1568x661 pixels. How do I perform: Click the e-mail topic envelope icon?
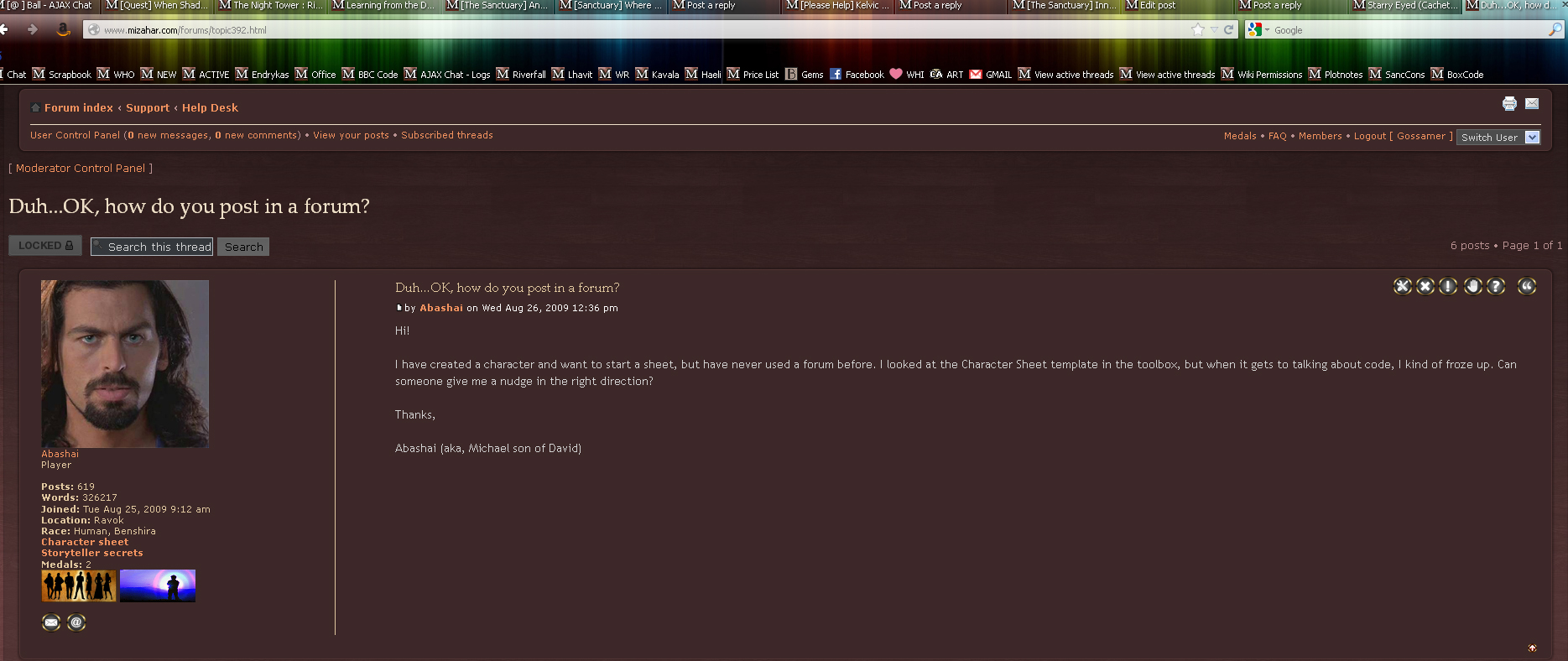(x=1532, y=104)
